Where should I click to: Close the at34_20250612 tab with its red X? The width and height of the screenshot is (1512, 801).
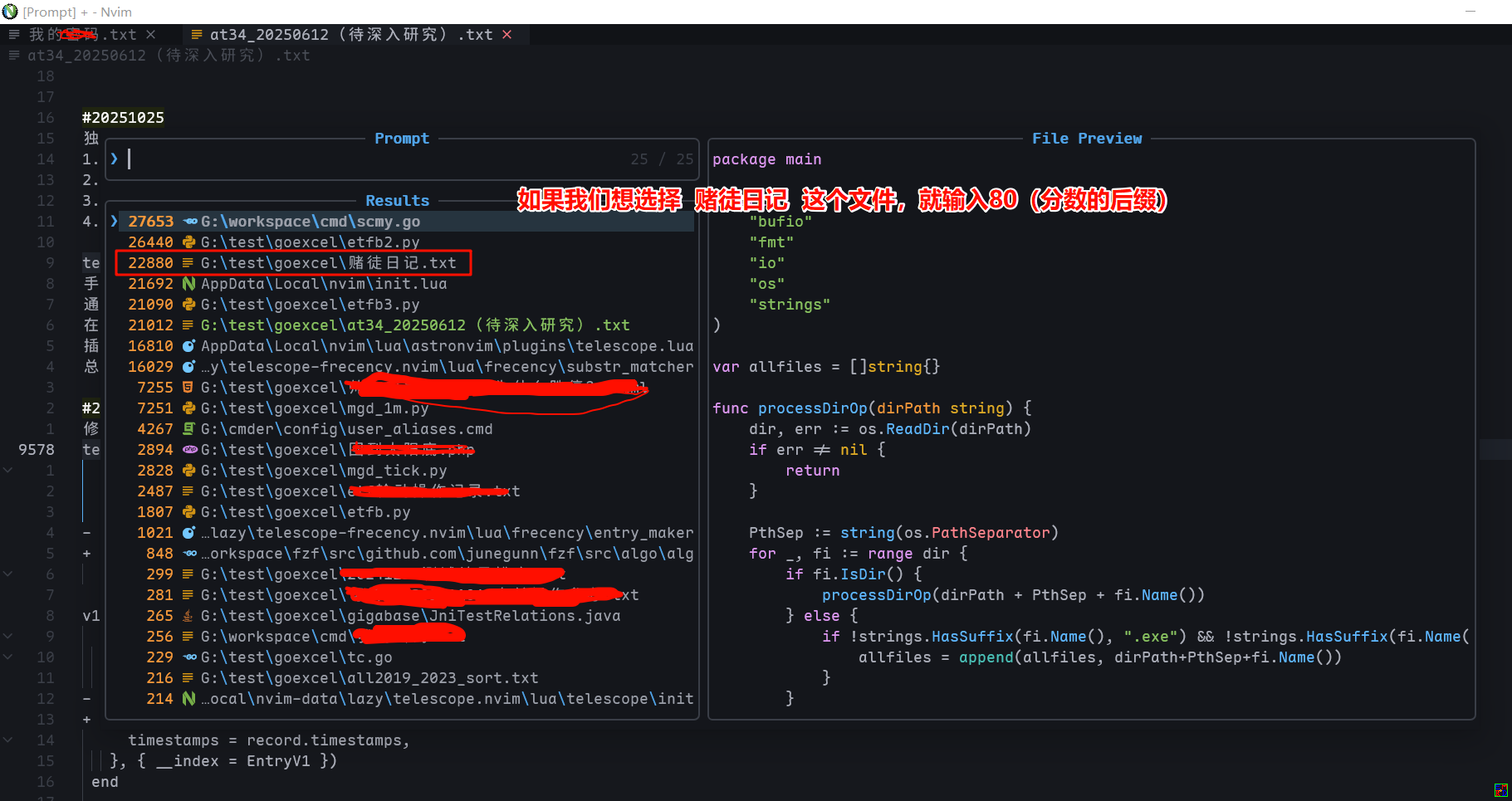[x=507, y=34]
